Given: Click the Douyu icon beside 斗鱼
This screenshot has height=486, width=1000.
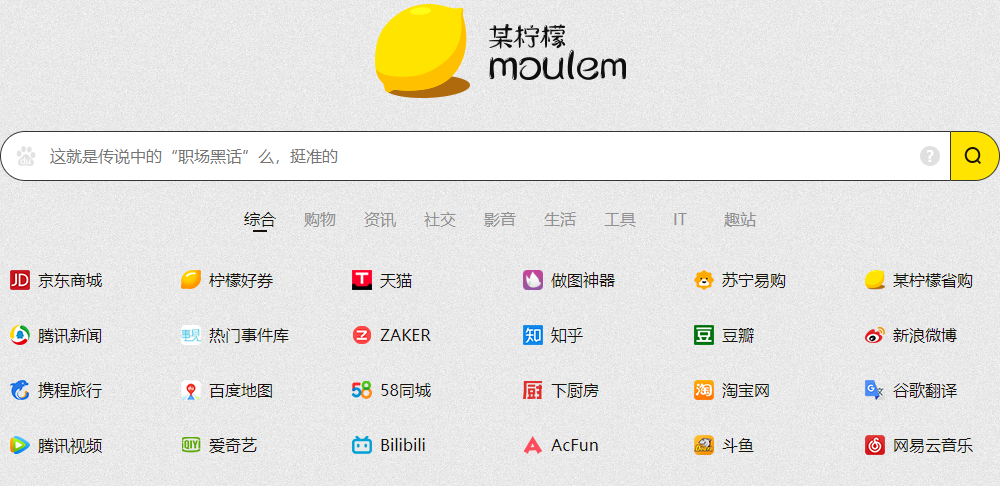Looking at the screenshot, I should point(703,445).
